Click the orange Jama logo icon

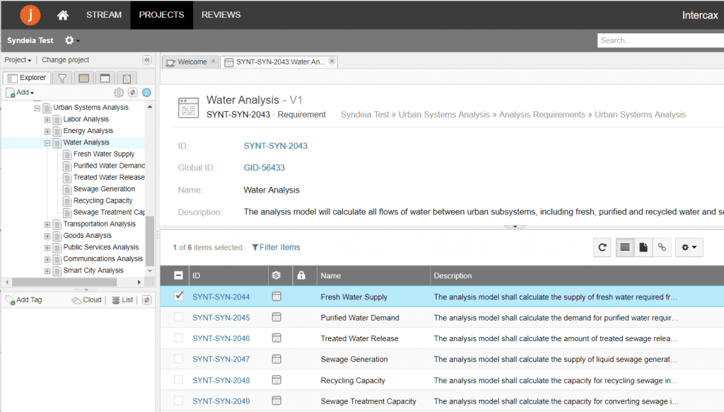tap(30, 15)
